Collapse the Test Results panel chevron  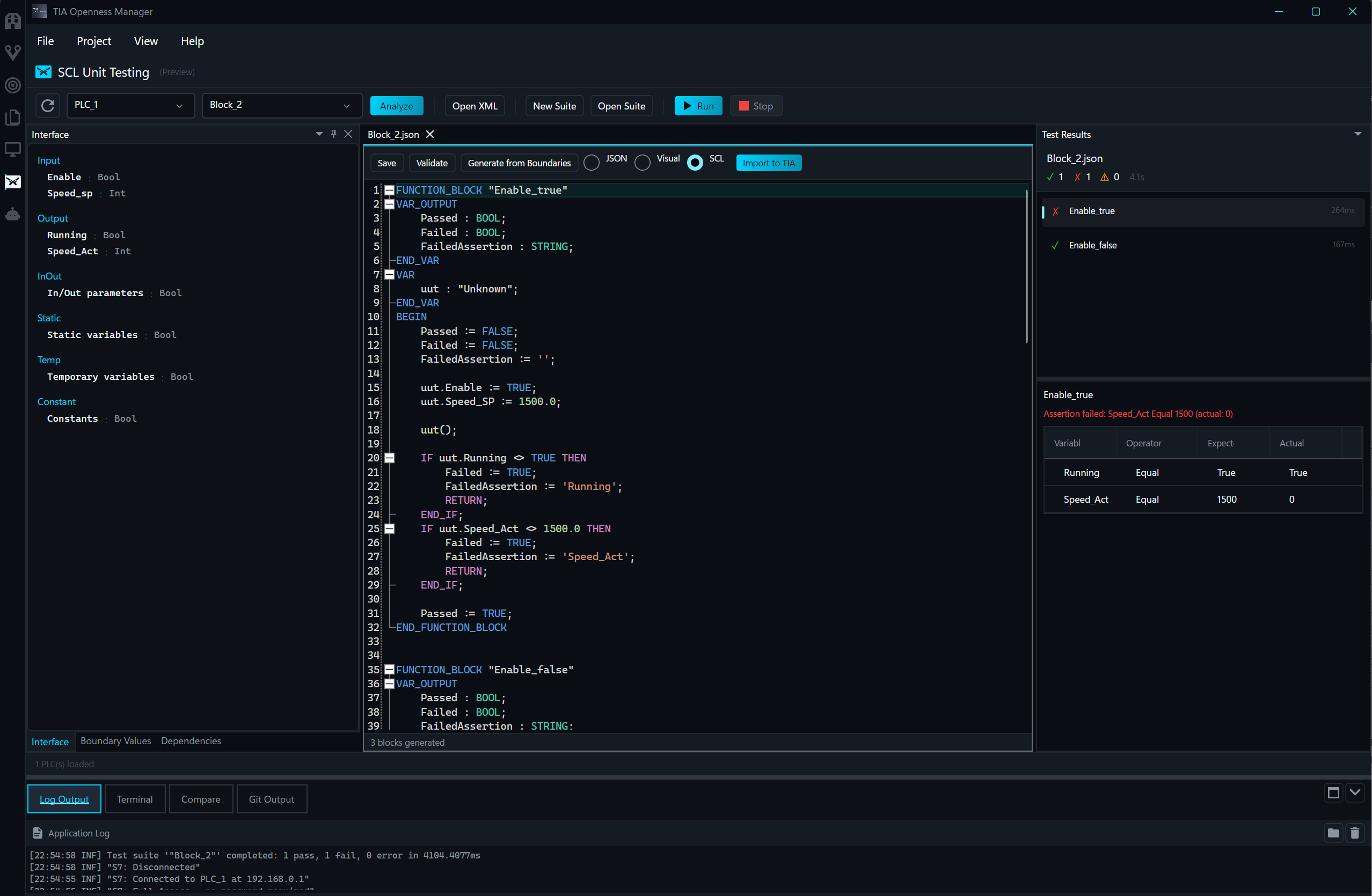1358,133
